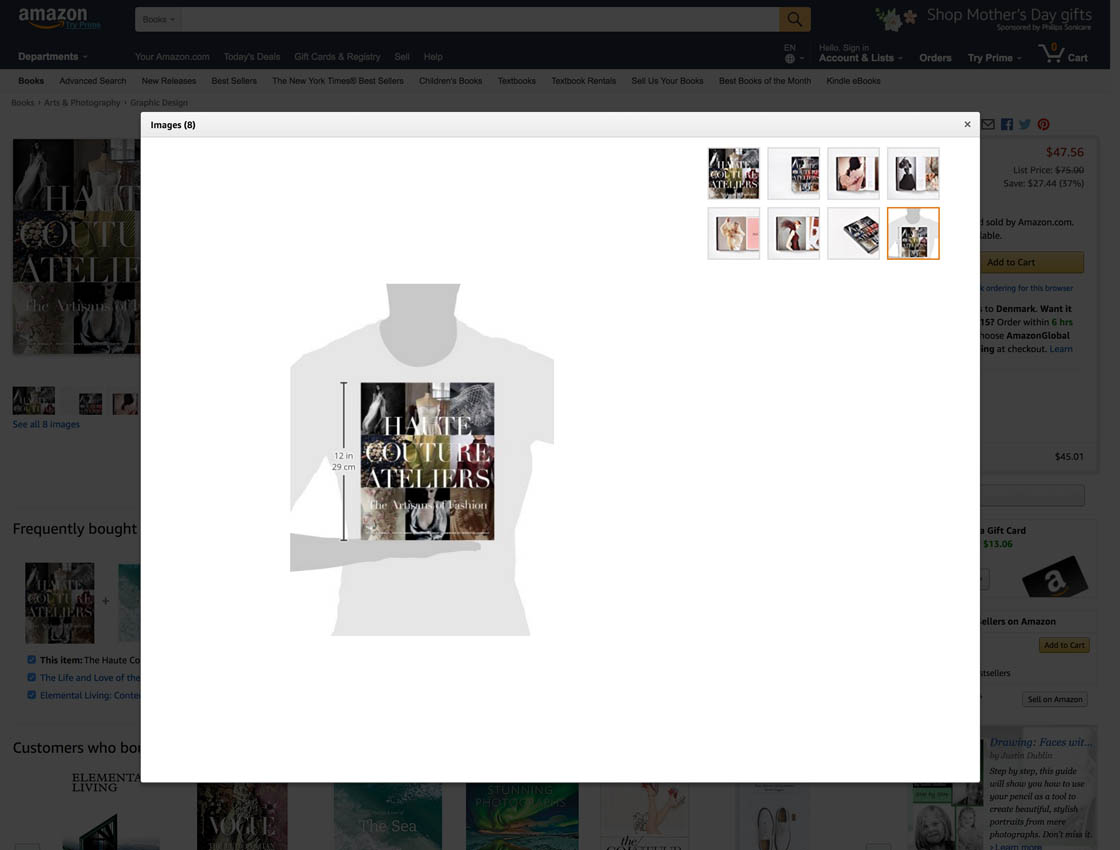Click the search magnifier button
This screenshot has width=1120, height=850.
tap(794, 19)
